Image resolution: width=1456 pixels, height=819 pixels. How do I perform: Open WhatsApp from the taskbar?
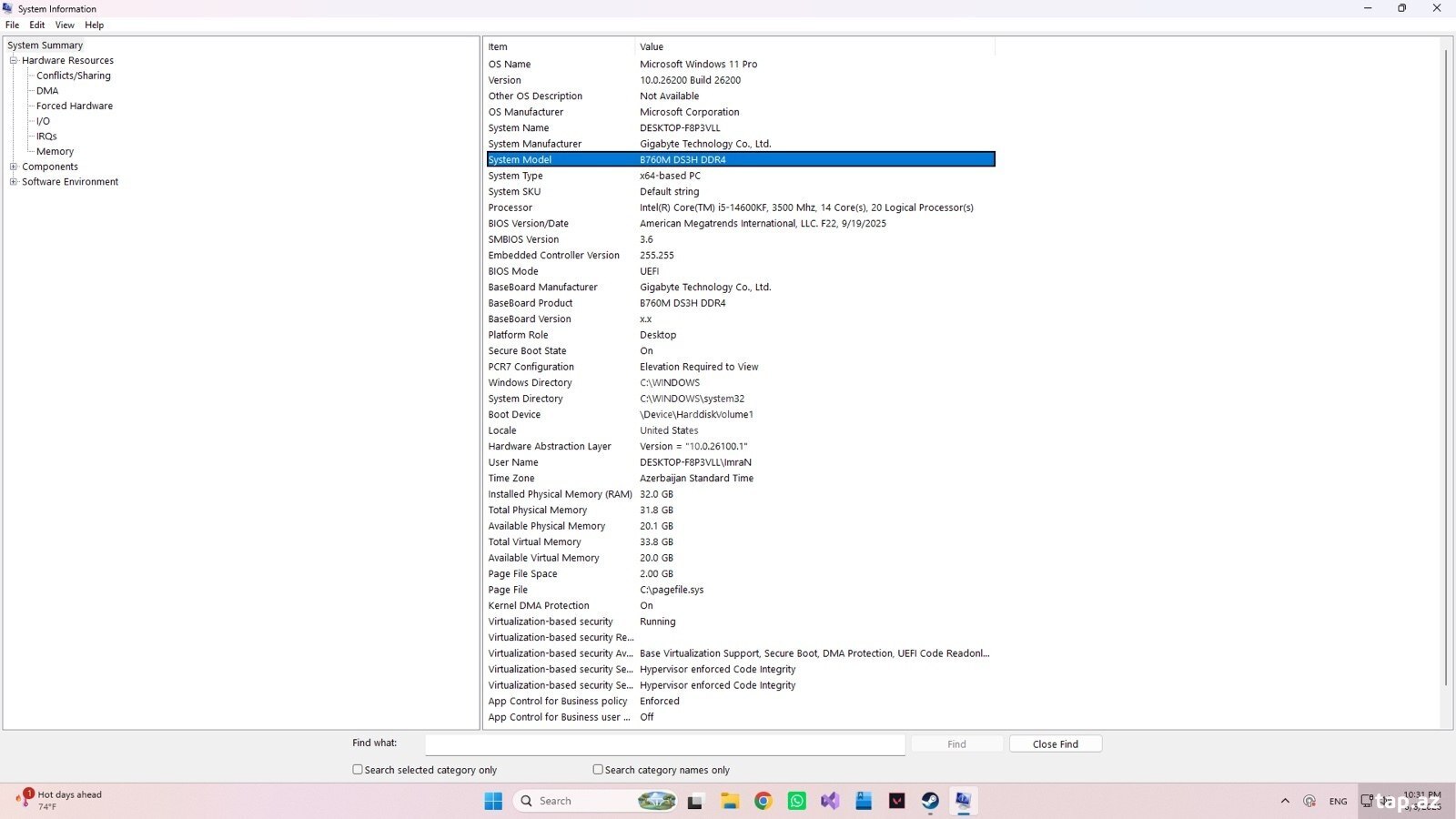point(796,801)
